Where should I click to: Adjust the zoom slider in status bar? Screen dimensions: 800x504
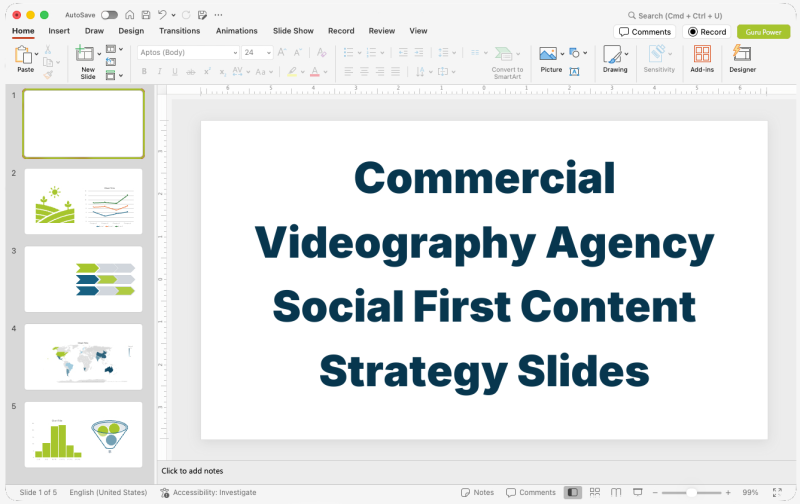coord(691,492)
